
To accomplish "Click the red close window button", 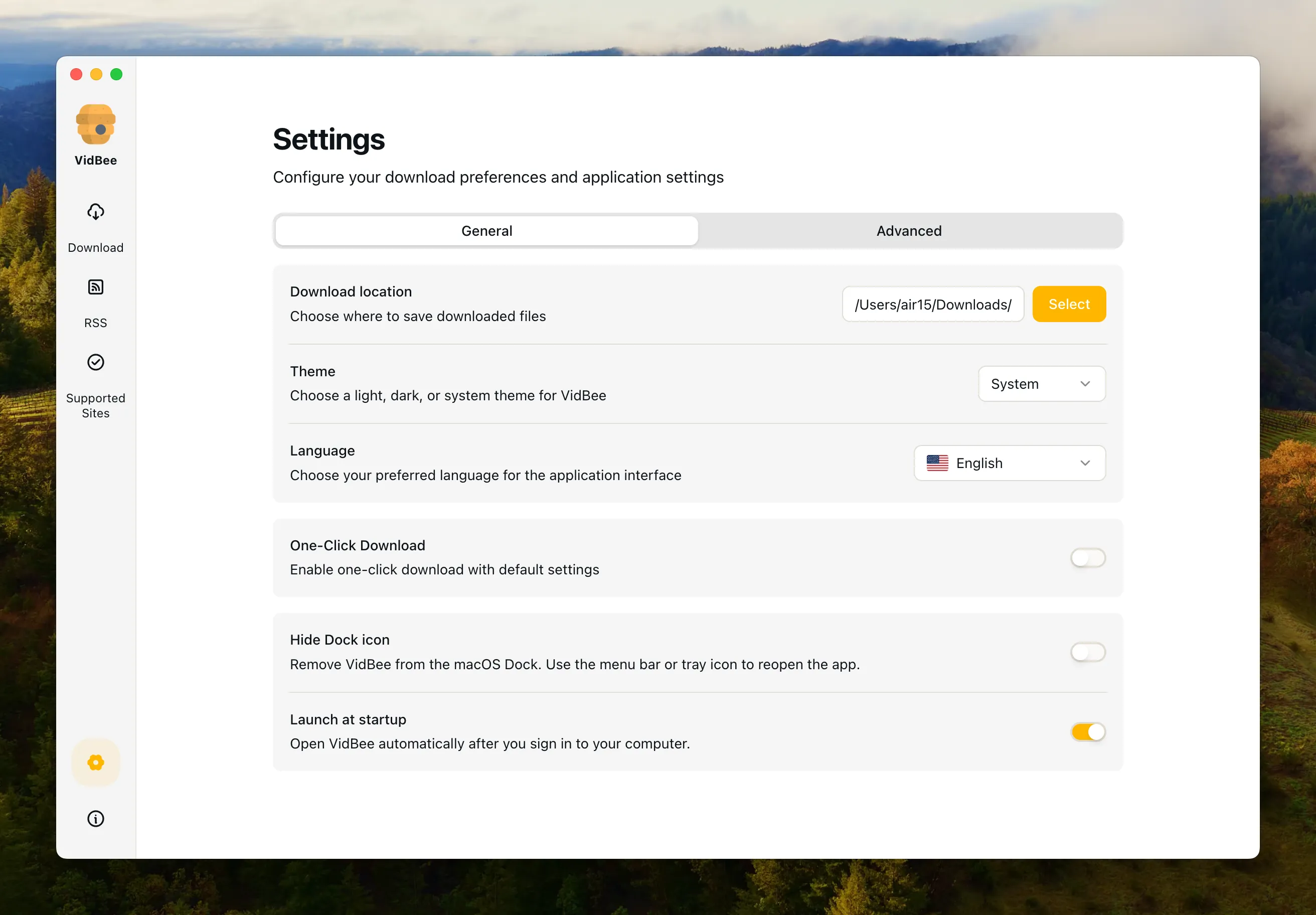I will 76,75.
